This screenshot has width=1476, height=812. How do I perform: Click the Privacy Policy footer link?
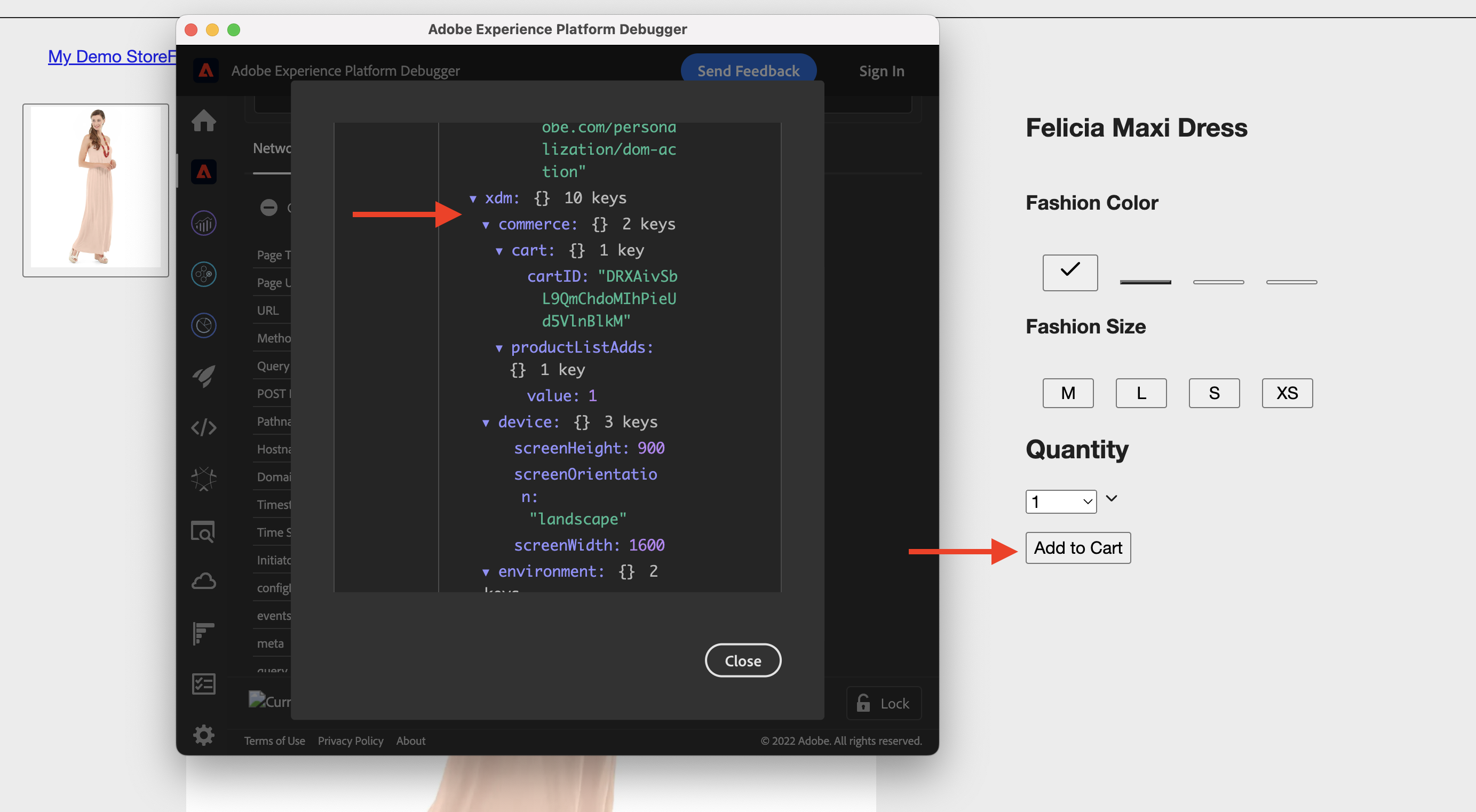click(x=350, y=741)
